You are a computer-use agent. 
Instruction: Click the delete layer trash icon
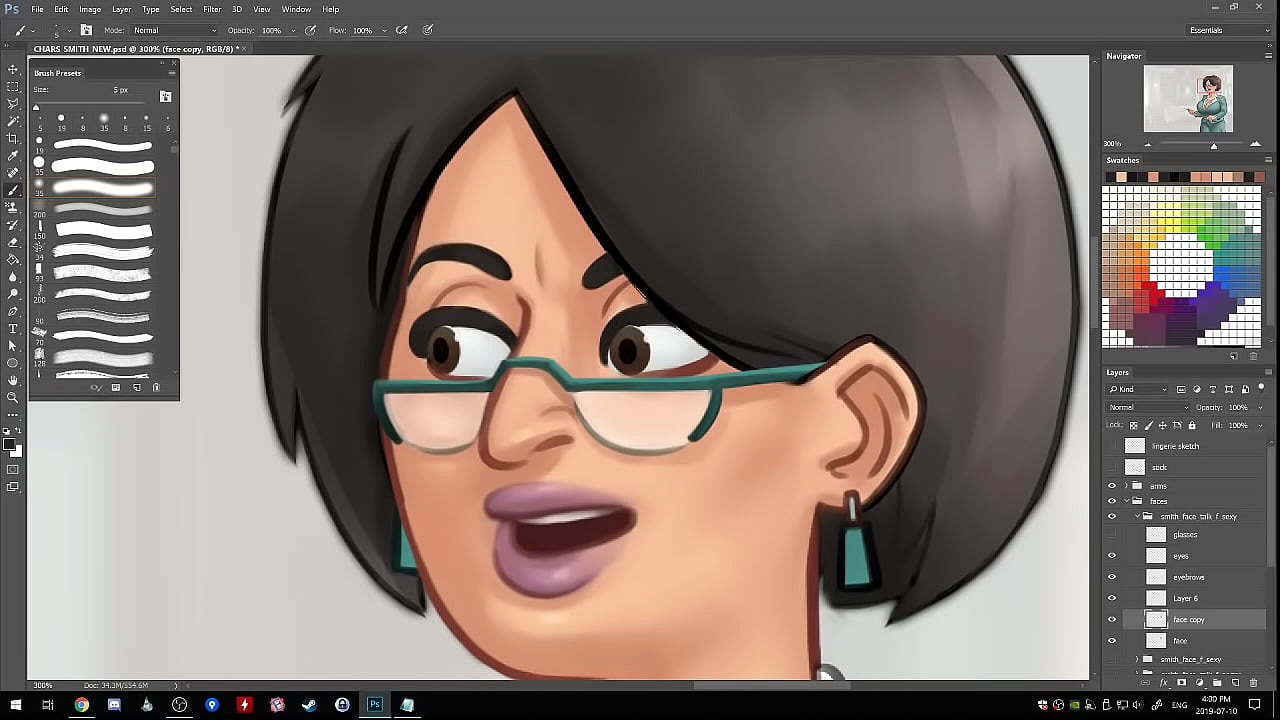(1253, 683)
